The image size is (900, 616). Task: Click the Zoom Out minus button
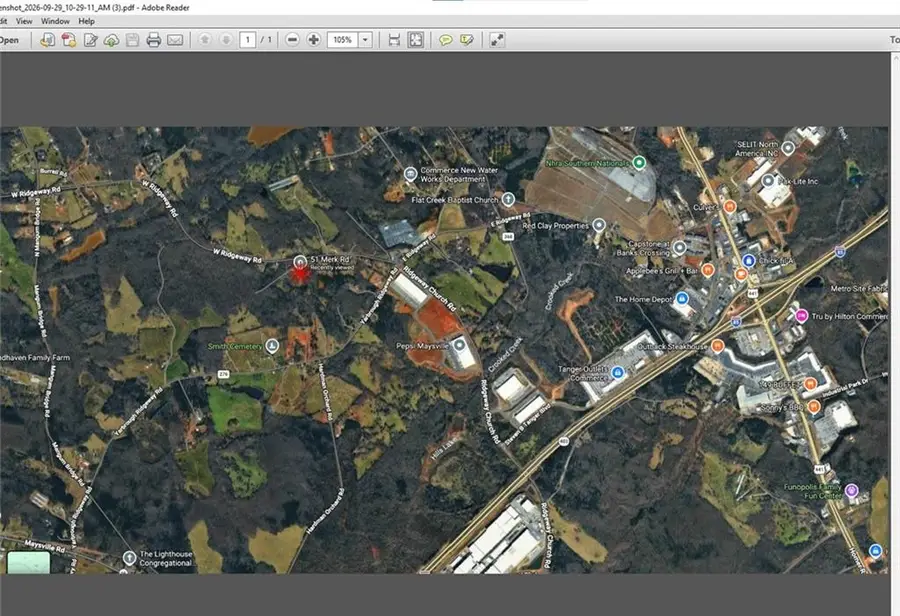(292, 40)
